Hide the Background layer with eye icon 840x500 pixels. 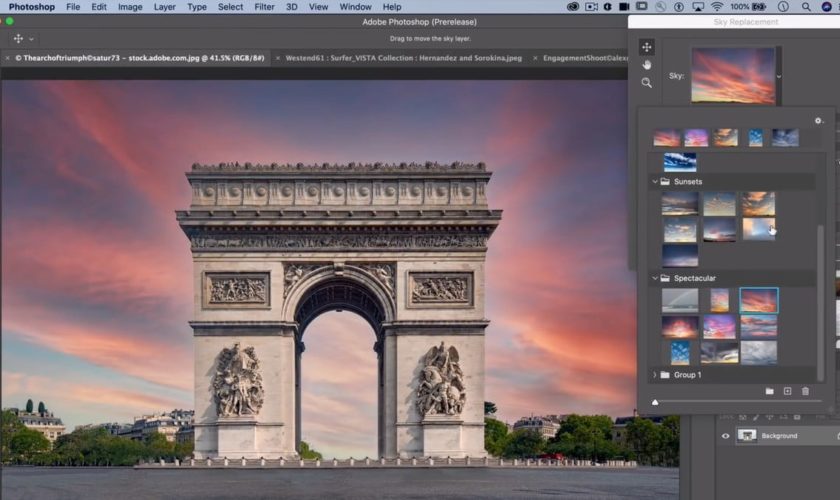726,436
